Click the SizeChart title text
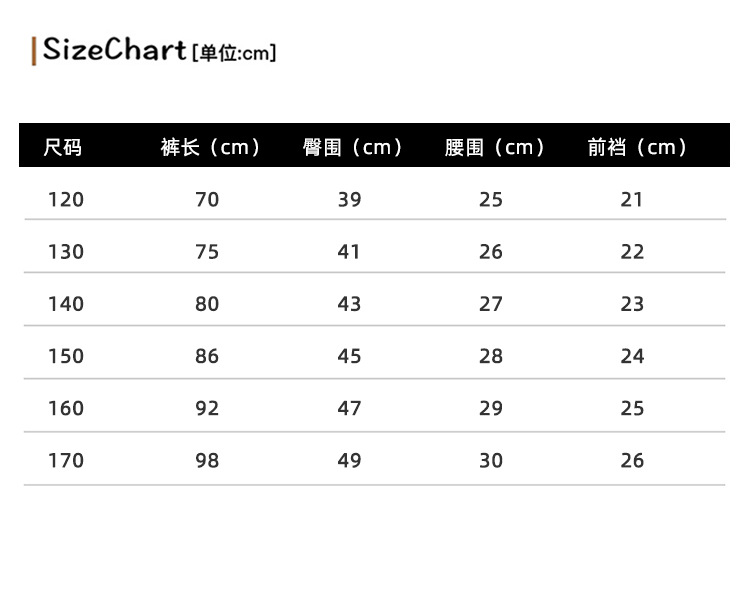This screenshot has height=596, width=750. [x=114, y=50]
